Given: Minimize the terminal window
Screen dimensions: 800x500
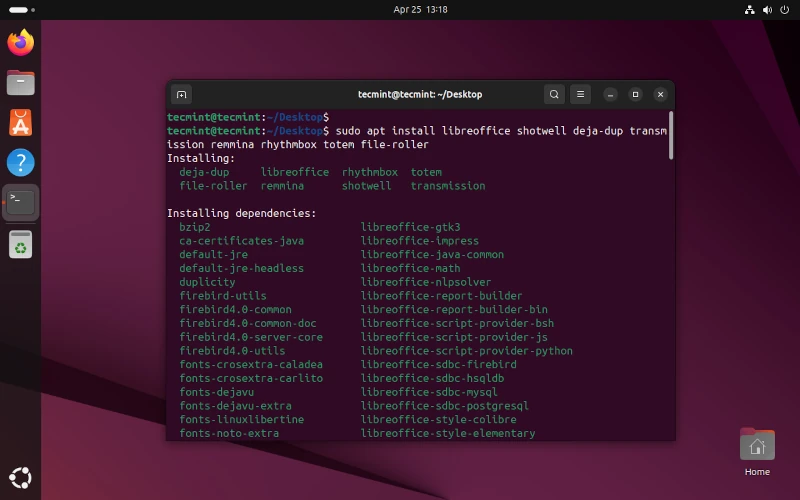Looking at the screenshot, I should (x=610, y=95).
